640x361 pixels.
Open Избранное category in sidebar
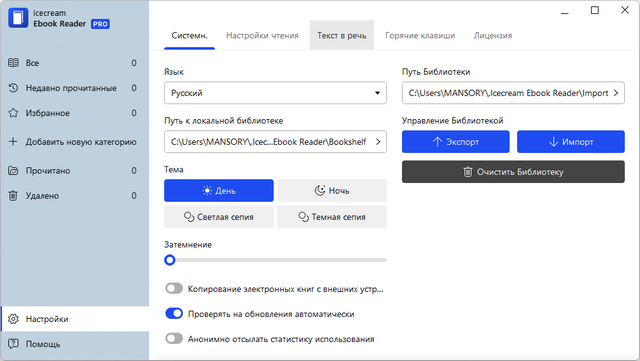pos(75,113)
